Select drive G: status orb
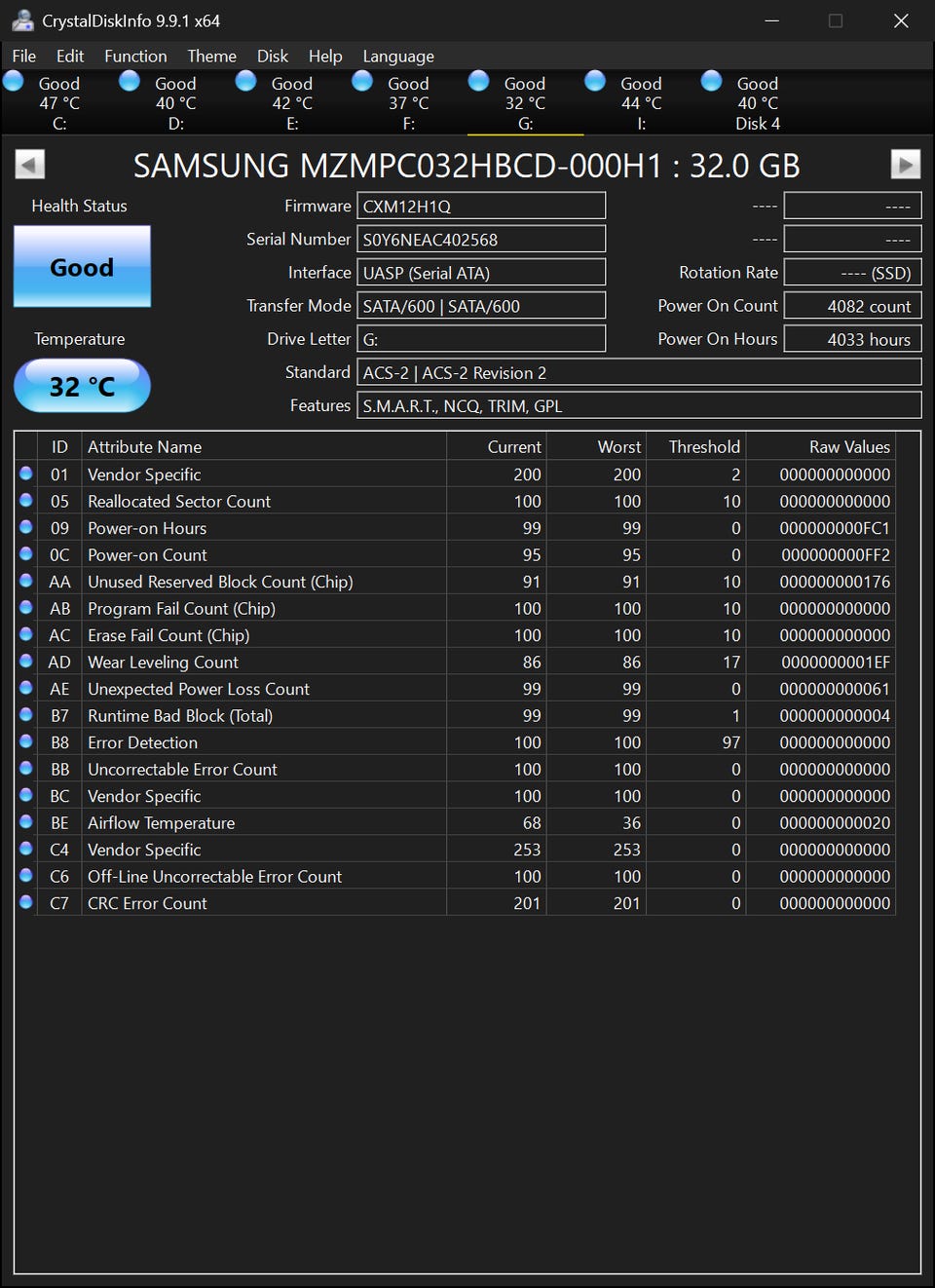The image size is (935, 1288). [479, 81]
